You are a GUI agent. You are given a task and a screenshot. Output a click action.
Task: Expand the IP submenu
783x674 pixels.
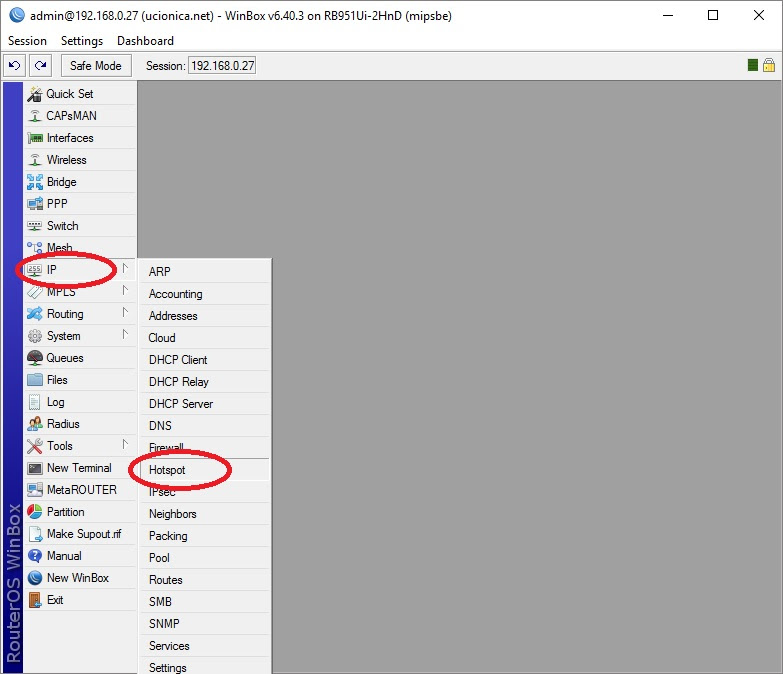[x=80, y=270]
